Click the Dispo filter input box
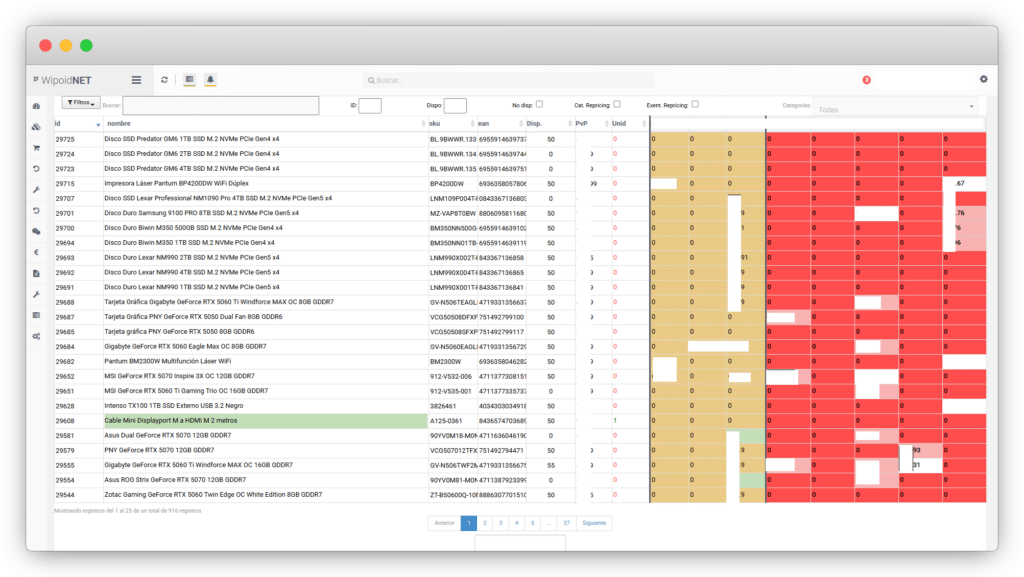This screenshot has height=577, width=1024. (x=455, y=105)
